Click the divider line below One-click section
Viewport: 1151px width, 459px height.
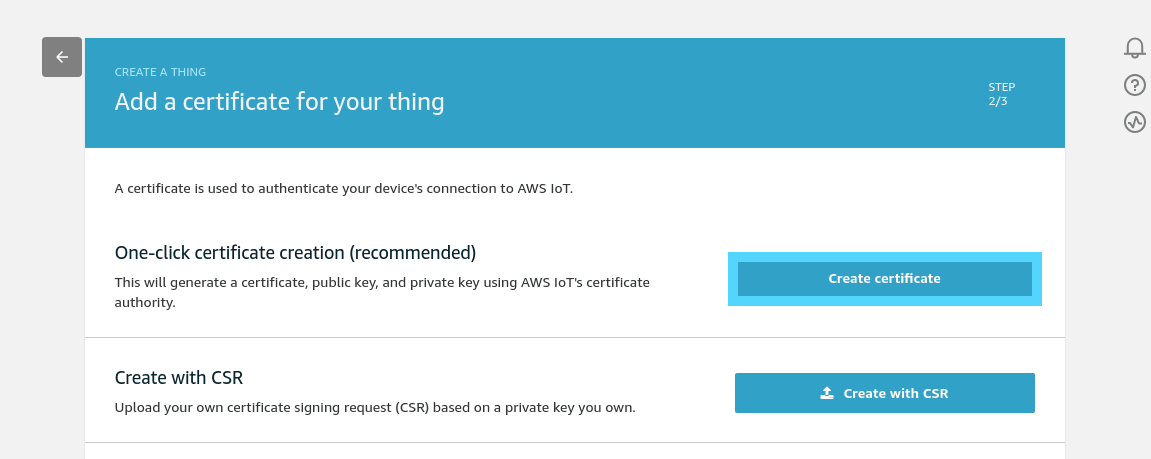tap(574, 337)
